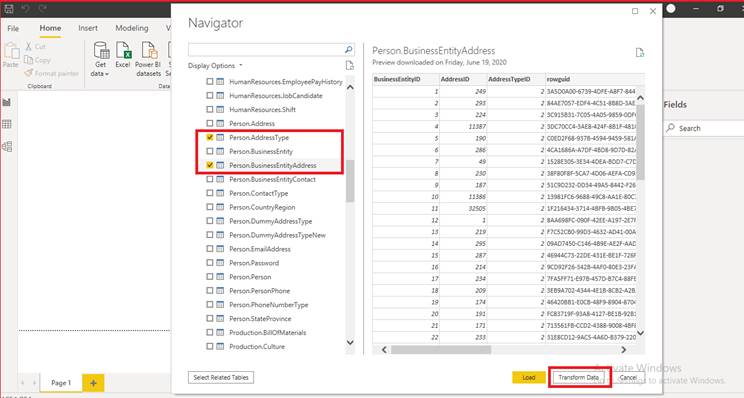Click the Navigator search input field
The width and height of the screenshot is (744, 398).
[x=266, y=49]
